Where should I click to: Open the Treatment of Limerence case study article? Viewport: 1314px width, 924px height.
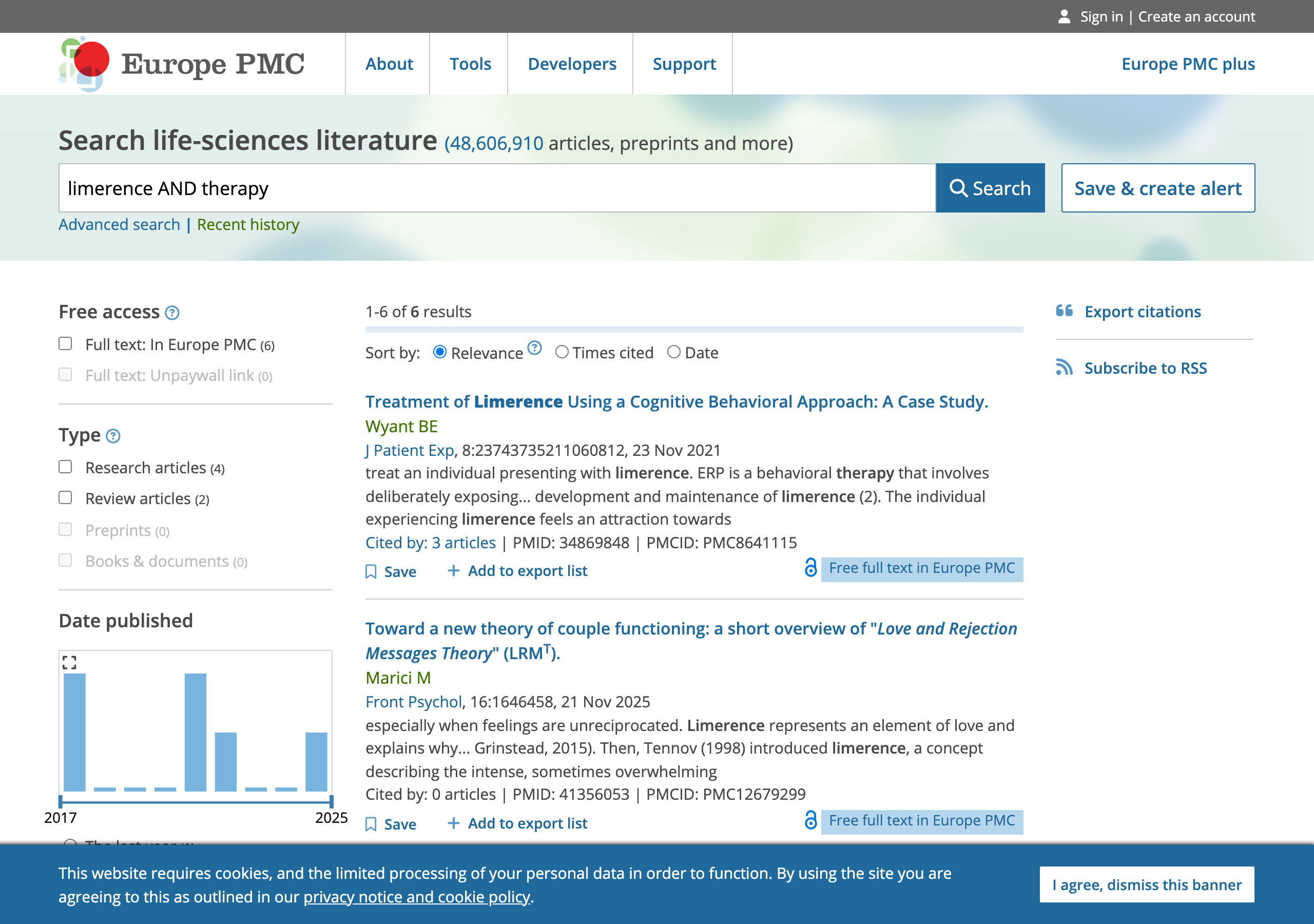[x=677, y=401]
